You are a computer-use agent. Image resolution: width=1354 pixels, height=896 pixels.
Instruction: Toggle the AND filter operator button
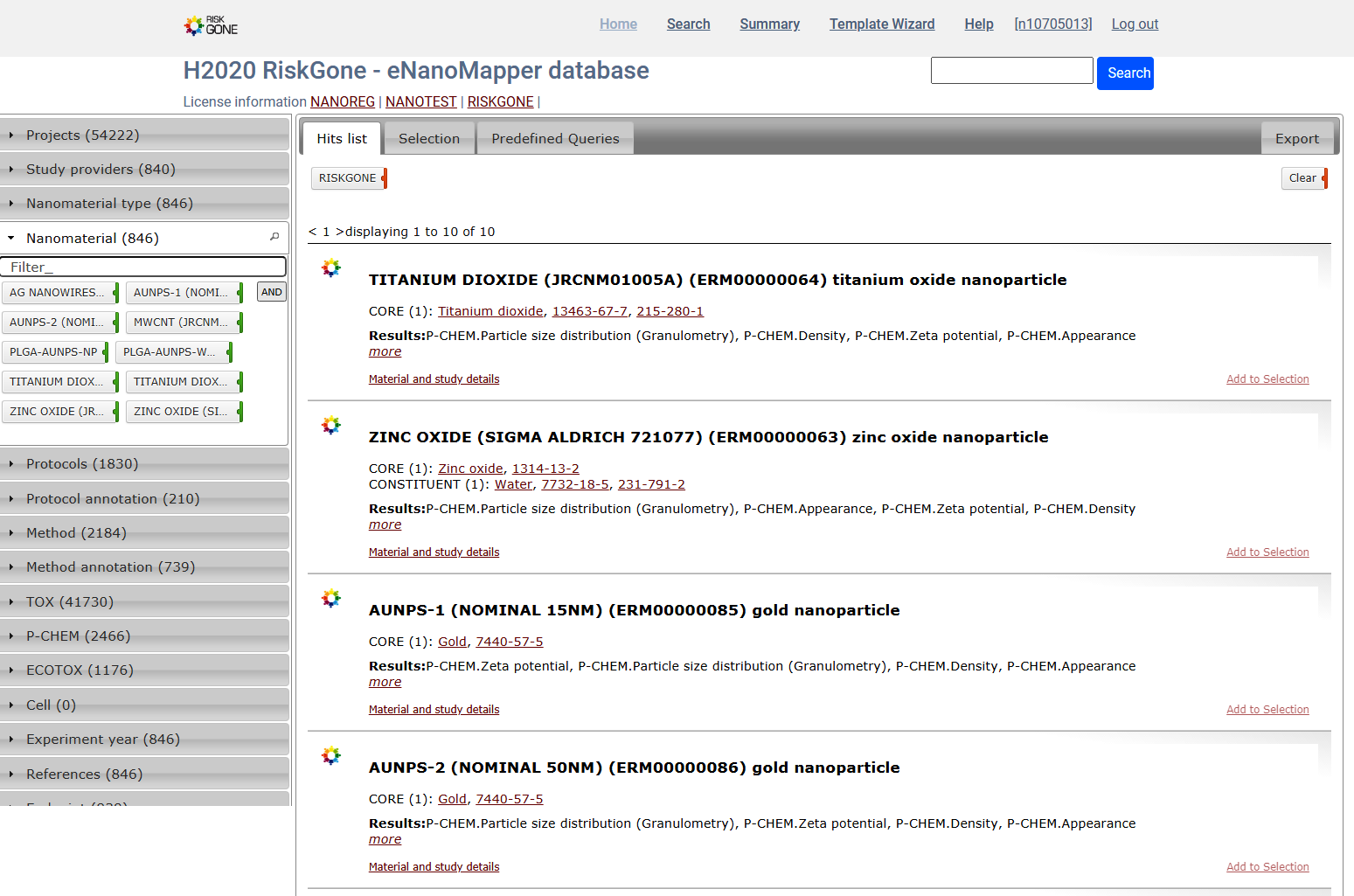(272, 292)
